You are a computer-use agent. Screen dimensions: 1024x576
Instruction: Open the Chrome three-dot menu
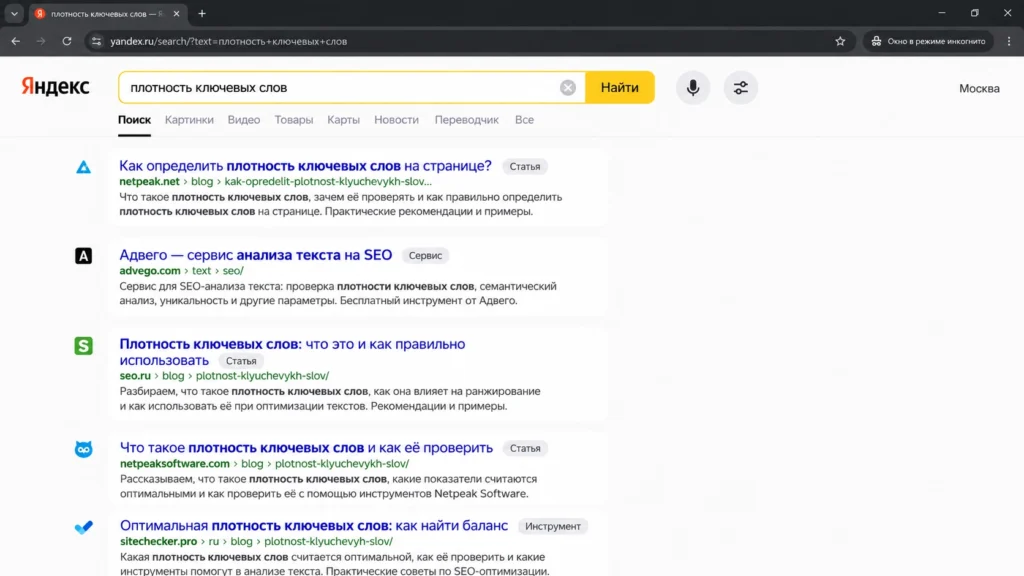click(x=1009, y=41)
